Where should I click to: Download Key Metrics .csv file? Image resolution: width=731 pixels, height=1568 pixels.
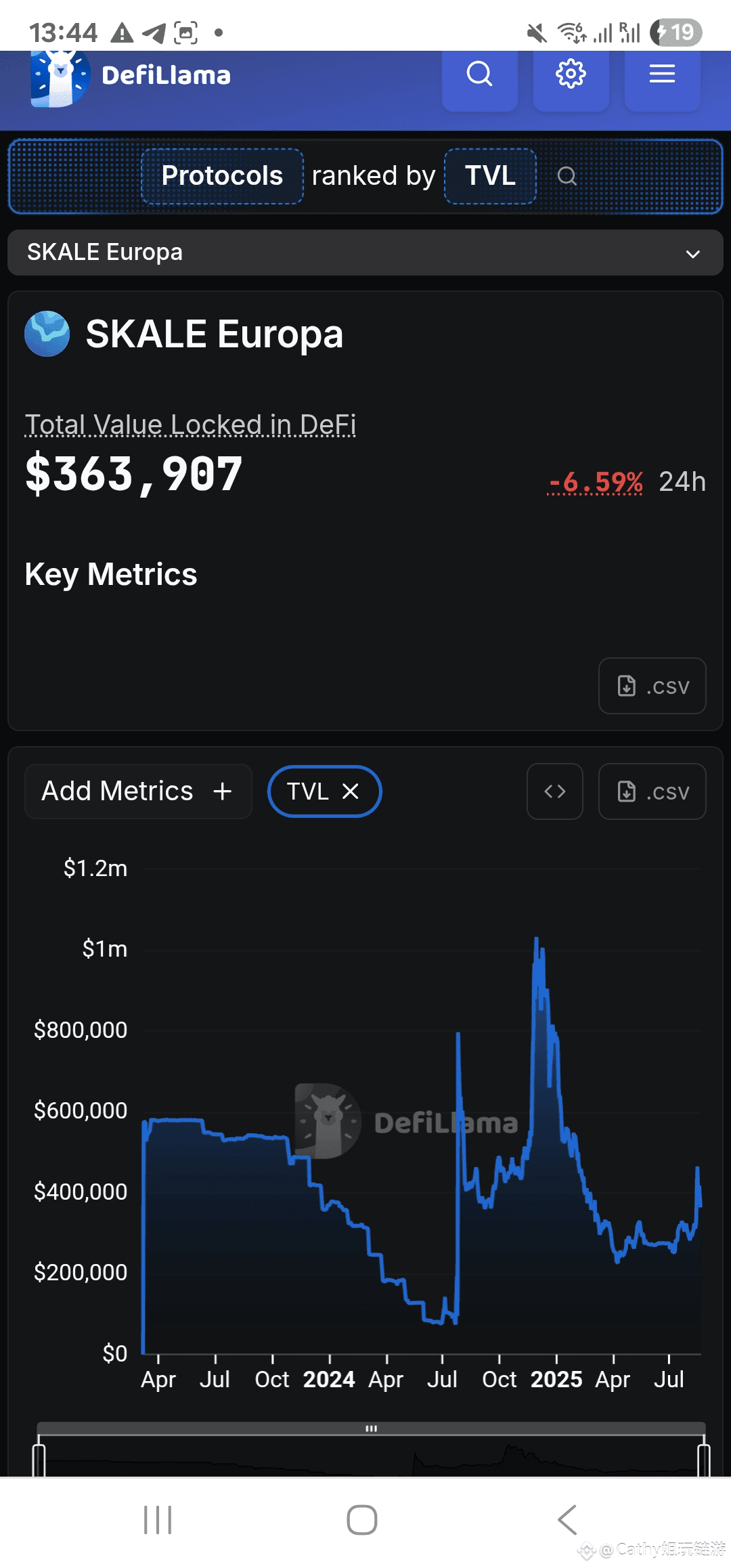pos(652,686)
